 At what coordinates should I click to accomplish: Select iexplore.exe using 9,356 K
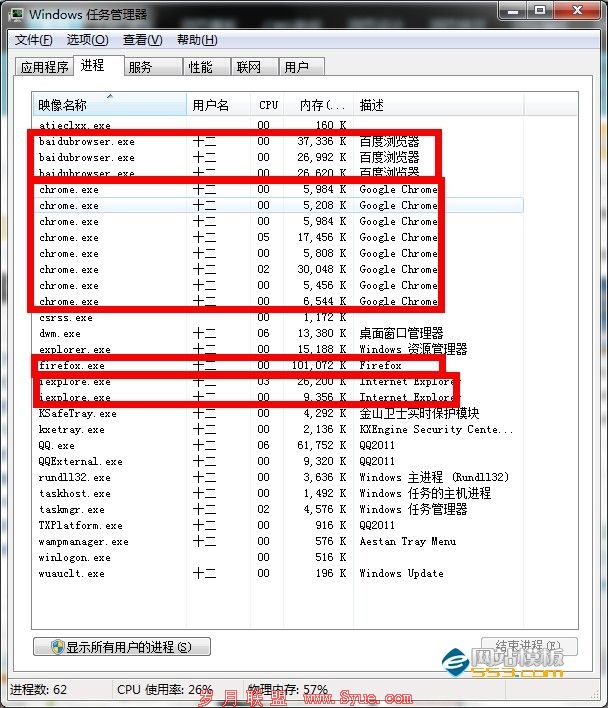click(278, 397)
